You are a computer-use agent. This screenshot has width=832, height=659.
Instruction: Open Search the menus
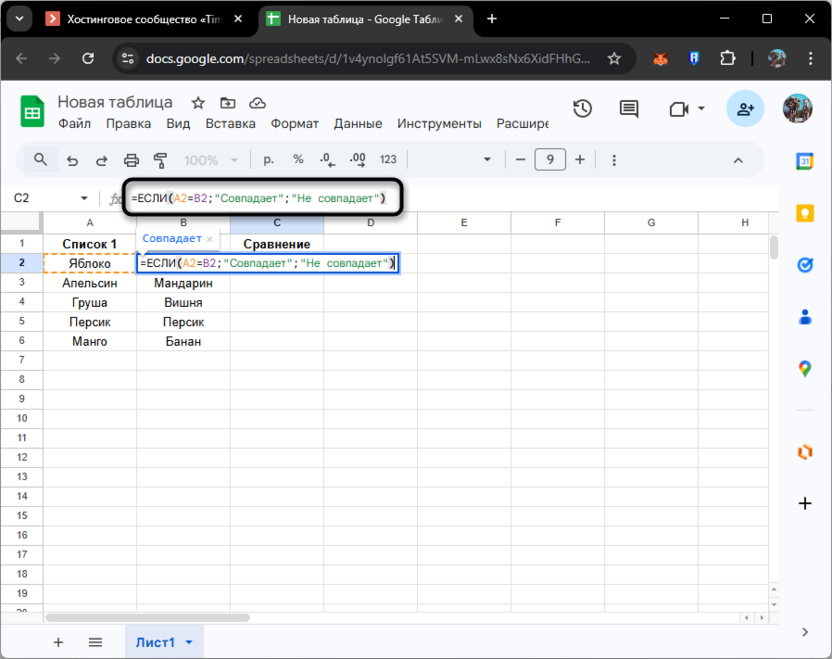(40, 159)
